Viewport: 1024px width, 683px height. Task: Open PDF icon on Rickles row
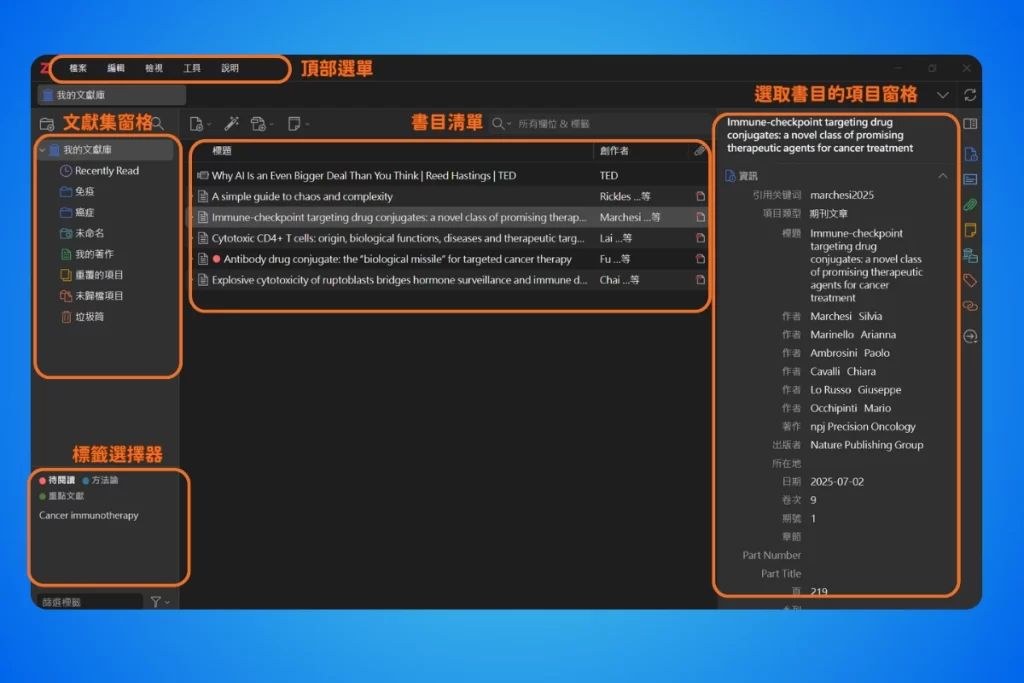(x=700, y=197)
